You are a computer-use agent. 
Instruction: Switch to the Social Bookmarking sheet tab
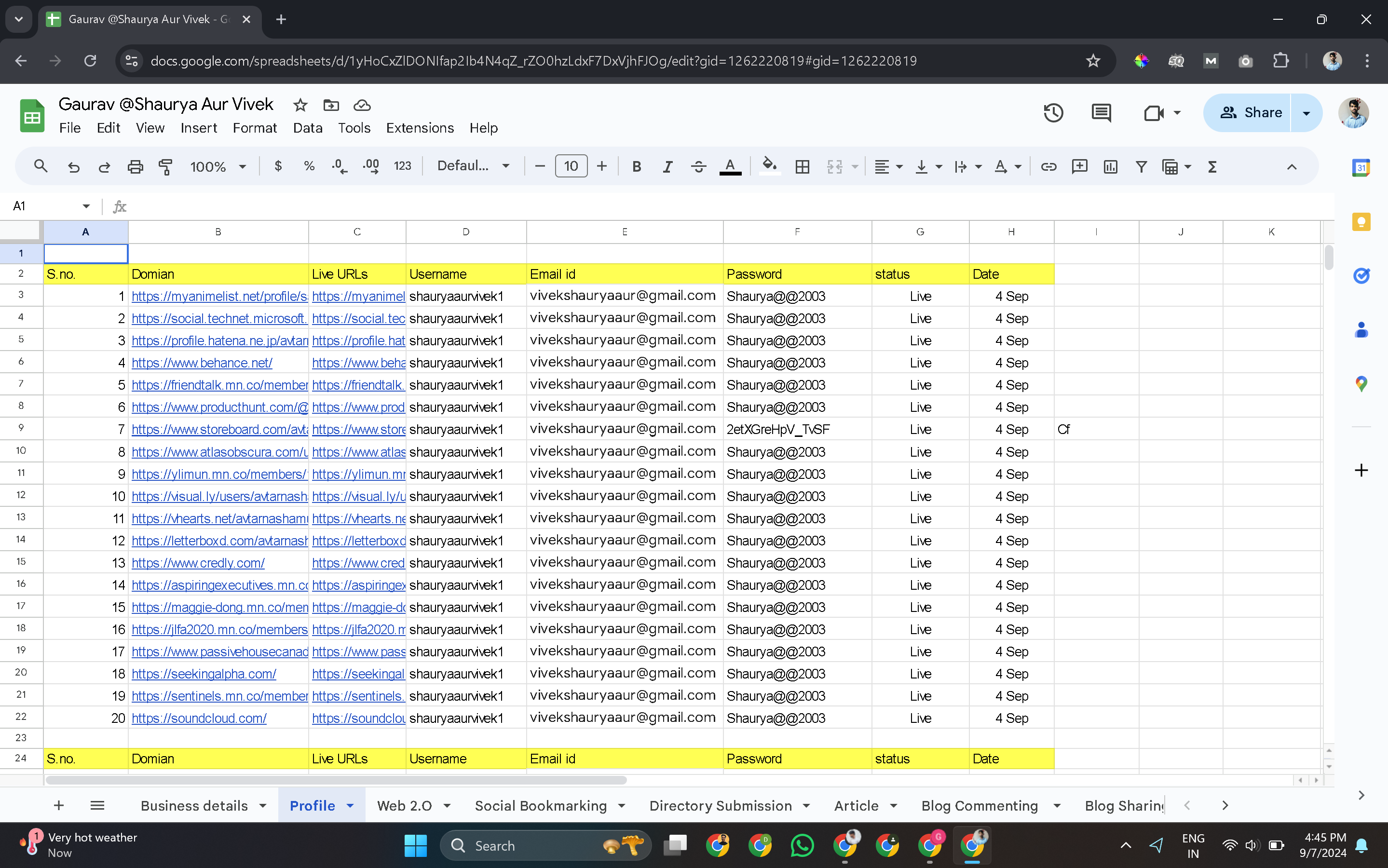pyautogui.click(x=540, y=805)
